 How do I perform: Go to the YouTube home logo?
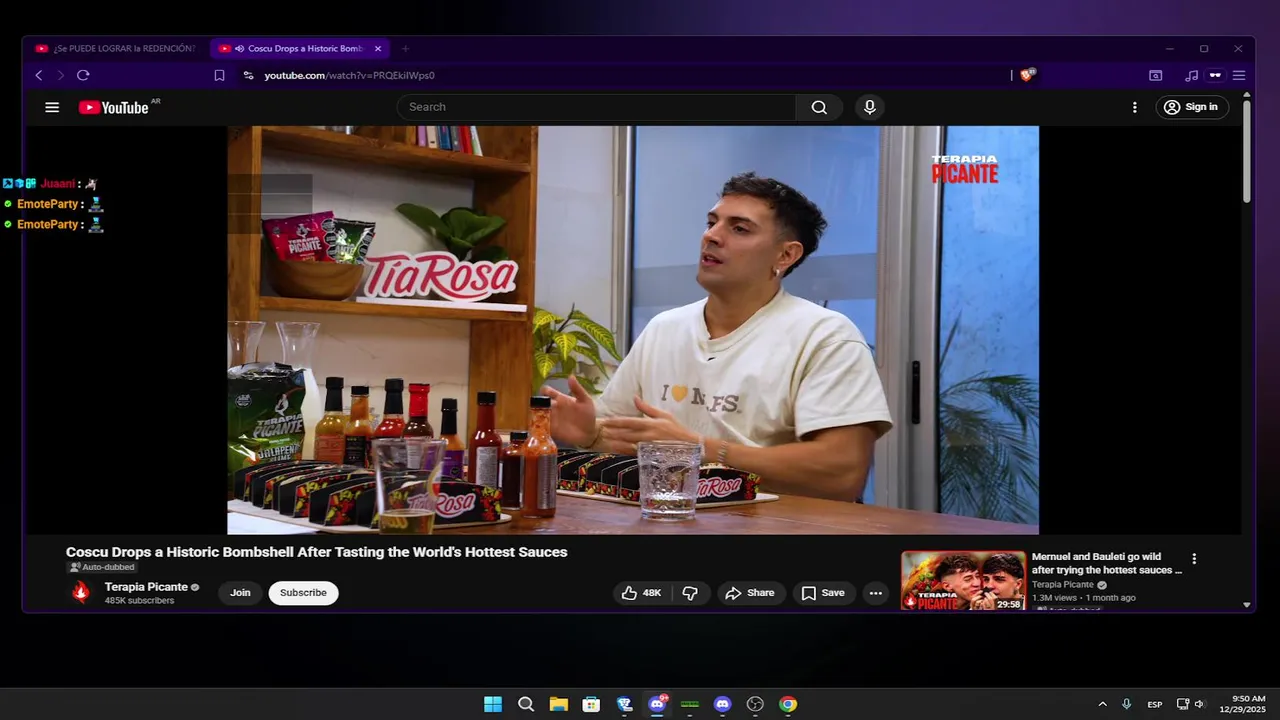click(114, 107)
